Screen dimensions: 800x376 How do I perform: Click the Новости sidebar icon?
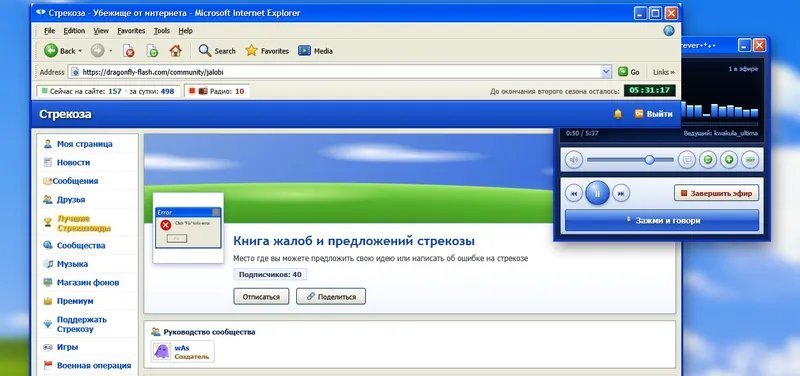[48, 162]
